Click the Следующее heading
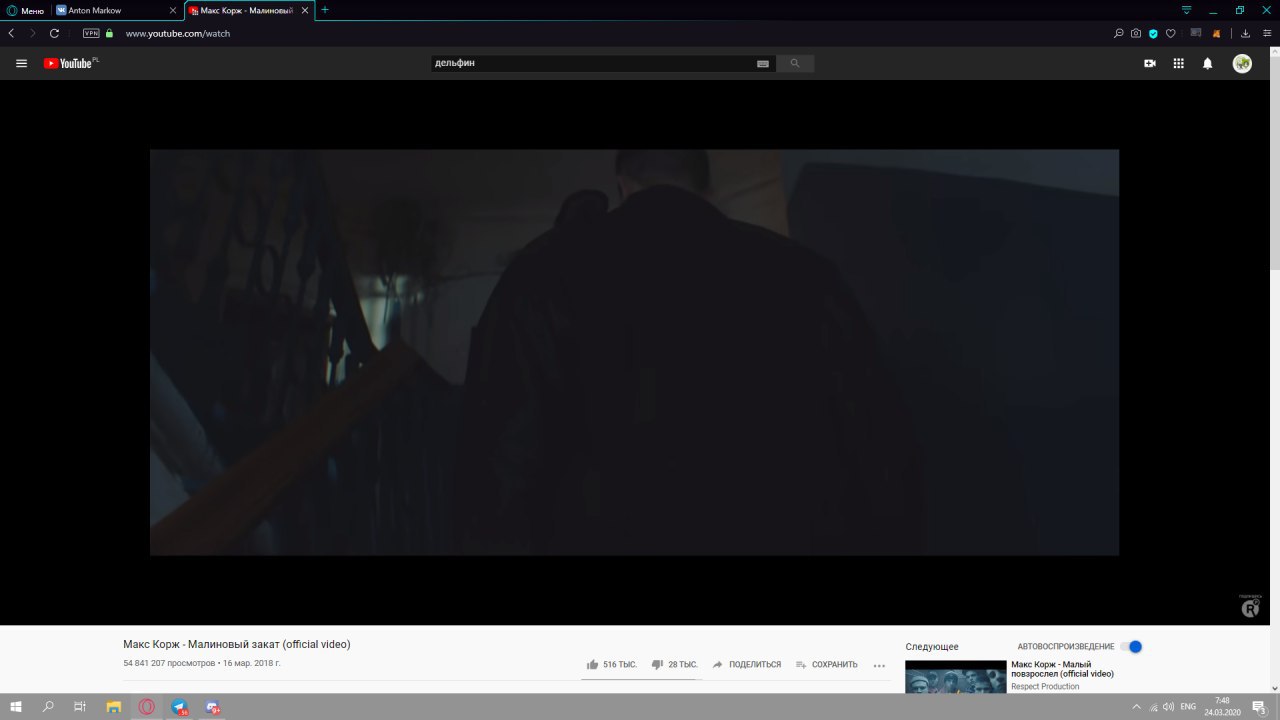 pos(932,647)
